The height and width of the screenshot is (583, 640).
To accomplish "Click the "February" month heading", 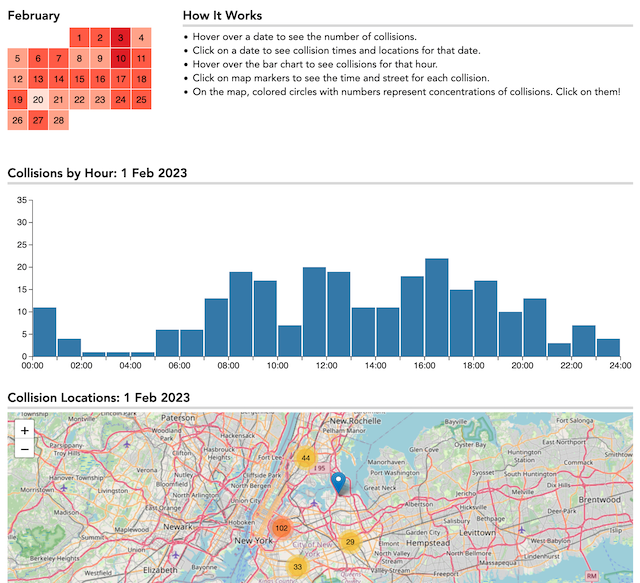I will point(34,16).
